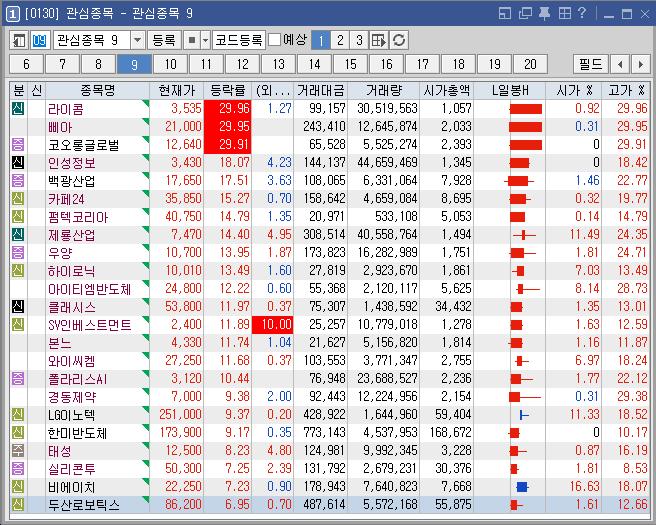Click the title bar layout icon
The width and height of the screenshot is (656, 525).
pyautogui.click(x=505, y=13)
